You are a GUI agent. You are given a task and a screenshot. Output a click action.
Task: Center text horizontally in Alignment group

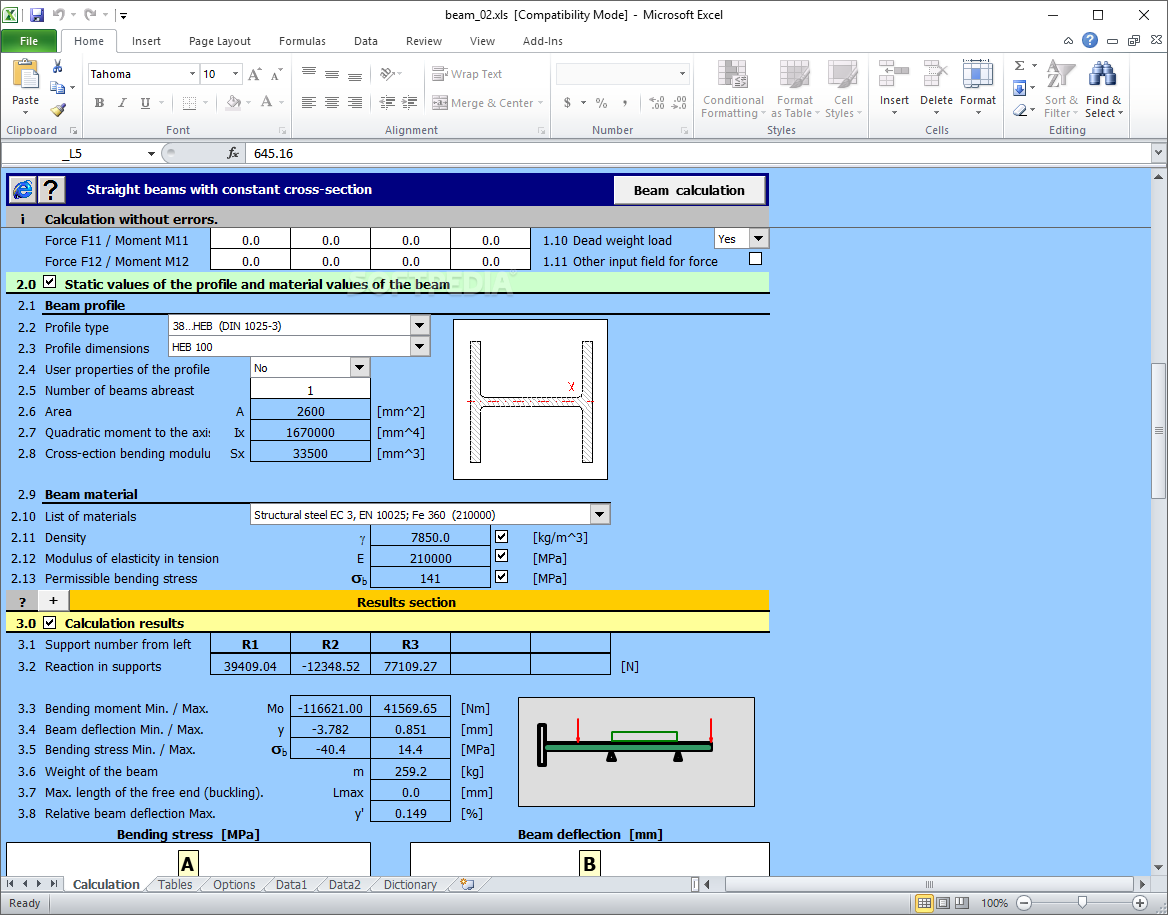332,103
